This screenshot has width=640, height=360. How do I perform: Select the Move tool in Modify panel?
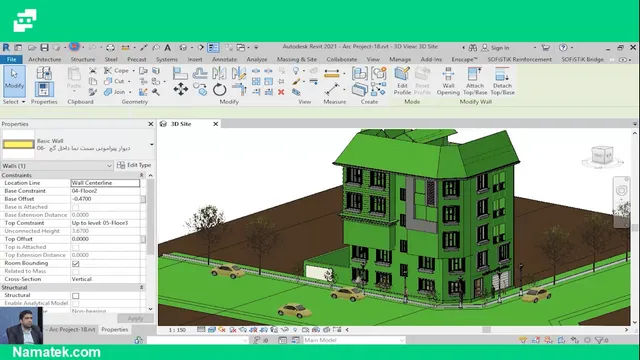[181, 89]
